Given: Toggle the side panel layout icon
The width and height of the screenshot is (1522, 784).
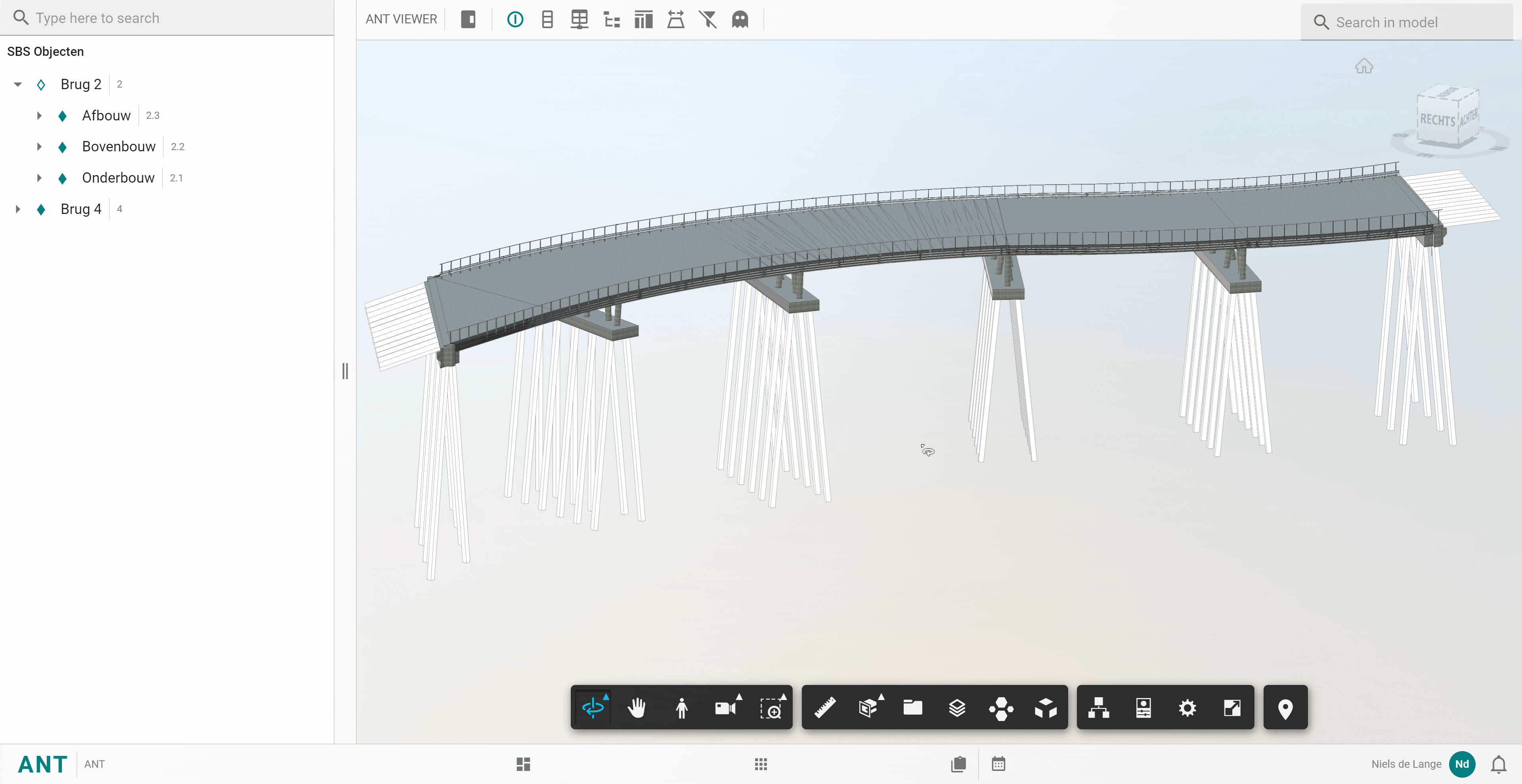Looking at the screenshot, I should click(468, 19).
